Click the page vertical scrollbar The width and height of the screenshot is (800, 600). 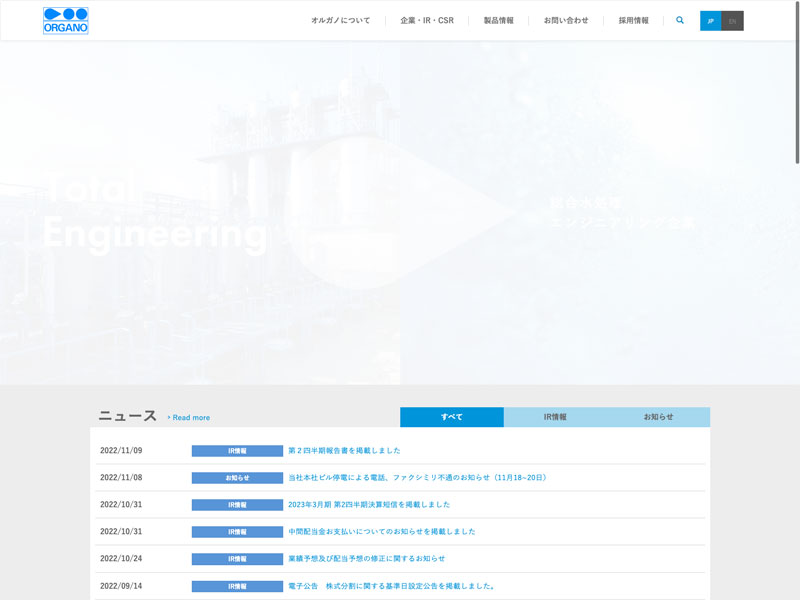796,100
